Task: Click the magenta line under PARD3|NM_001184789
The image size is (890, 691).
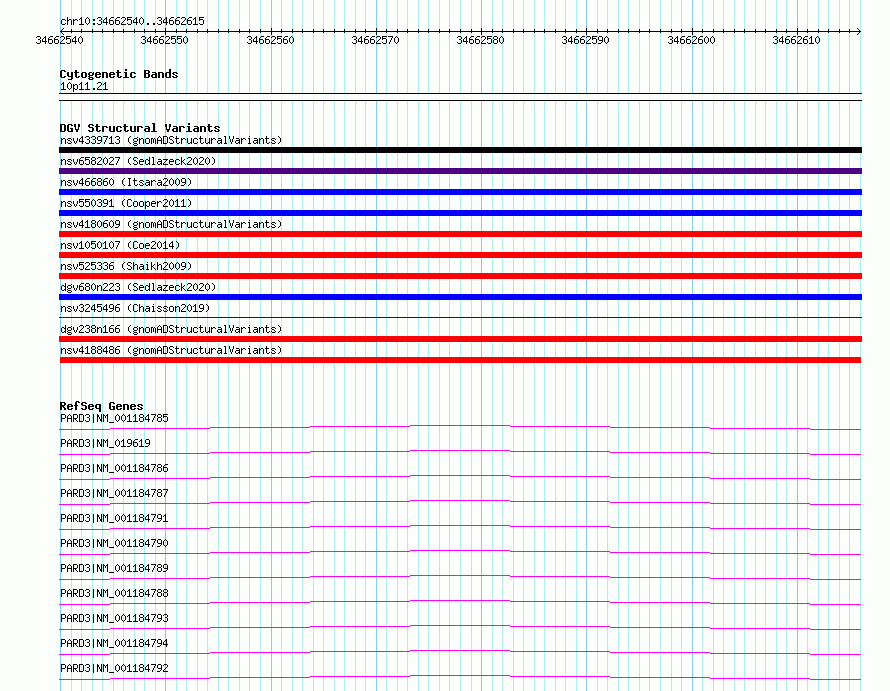Action: click(460, 577)
